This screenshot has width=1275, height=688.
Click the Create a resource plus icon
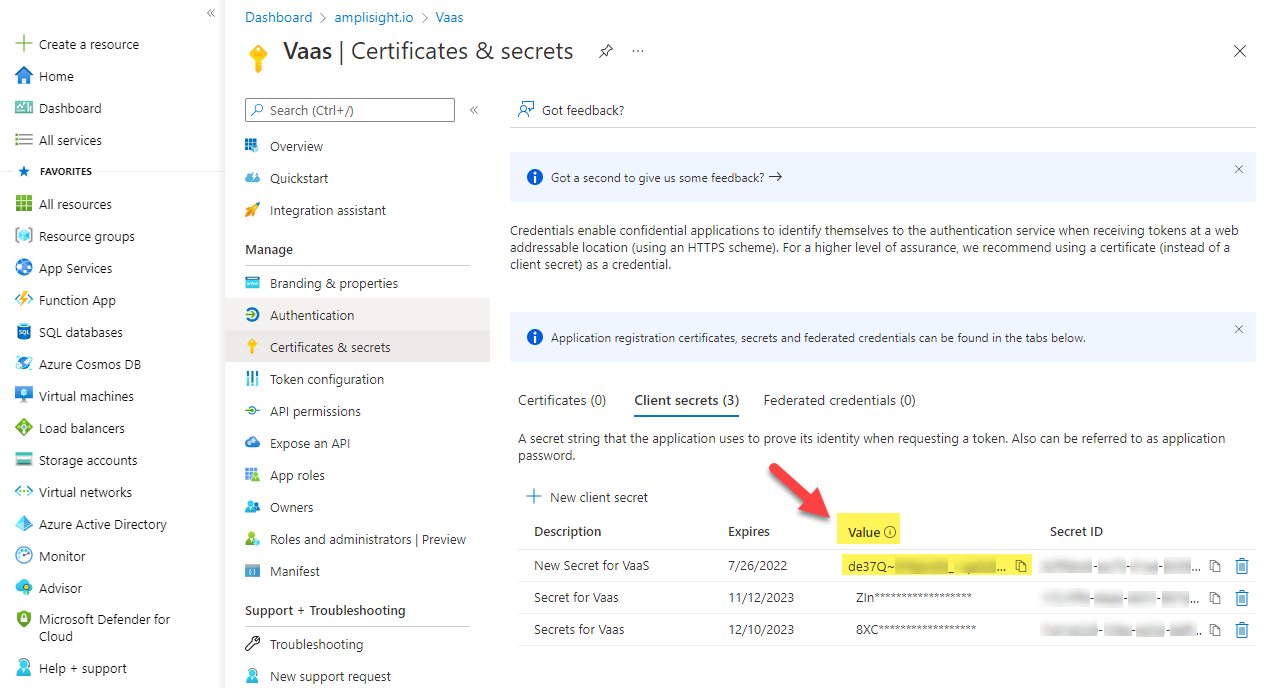point(24,44)
